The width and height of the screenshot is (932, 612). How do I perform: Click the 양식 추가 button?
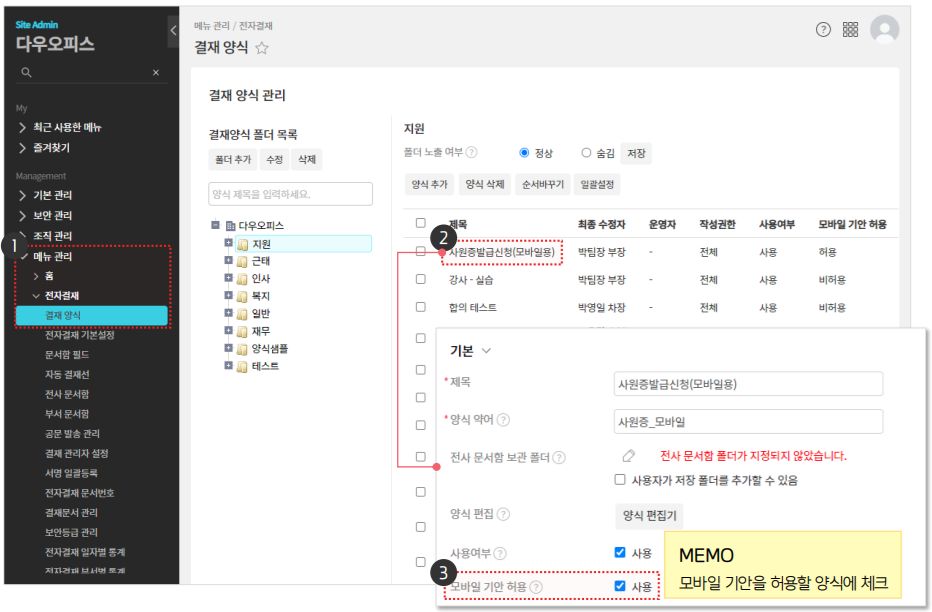coord(429,185)
